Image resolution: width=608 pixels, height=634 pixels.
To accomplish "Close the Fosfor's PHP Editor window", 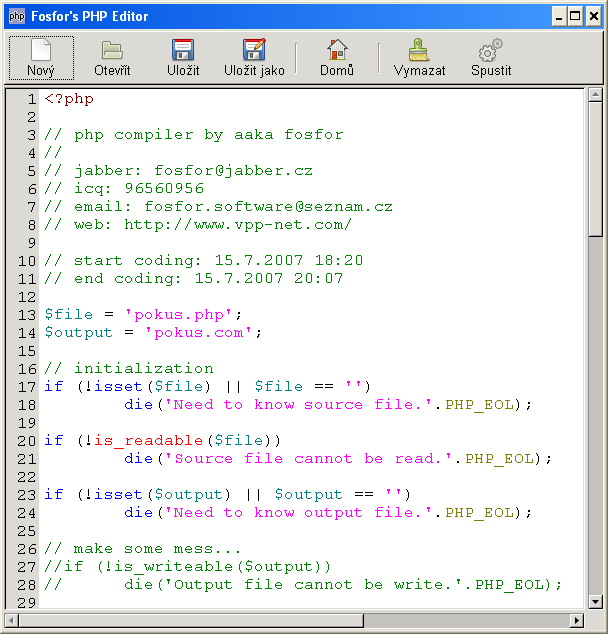I will coord(593,17).
